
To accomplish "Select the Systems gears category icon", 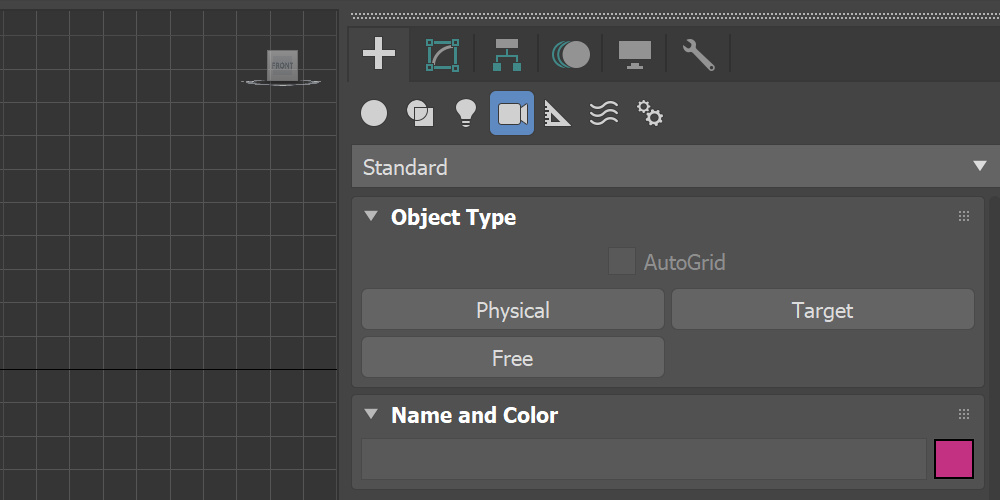I will click(650, 114).
